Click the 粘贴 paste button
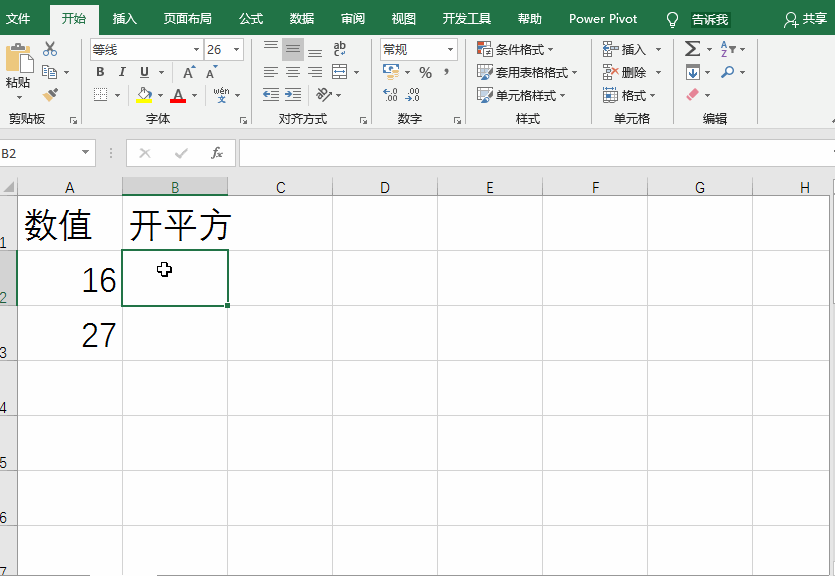This screenshot has width=835, height=576. pyautogui.click(x=18, y=70)
